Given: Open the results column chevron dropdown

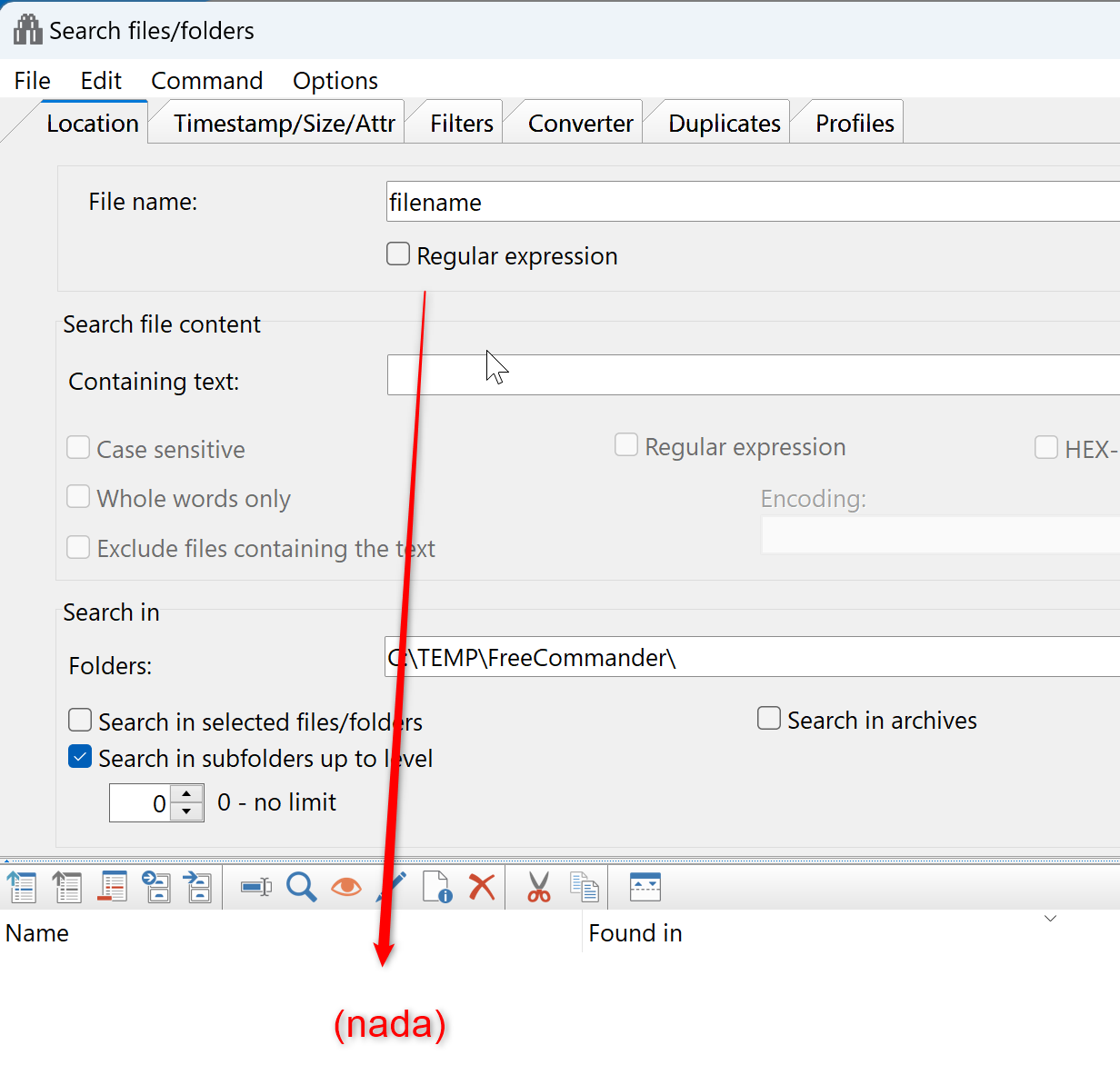Looking at the screenshot, I should pos(1051,919).
